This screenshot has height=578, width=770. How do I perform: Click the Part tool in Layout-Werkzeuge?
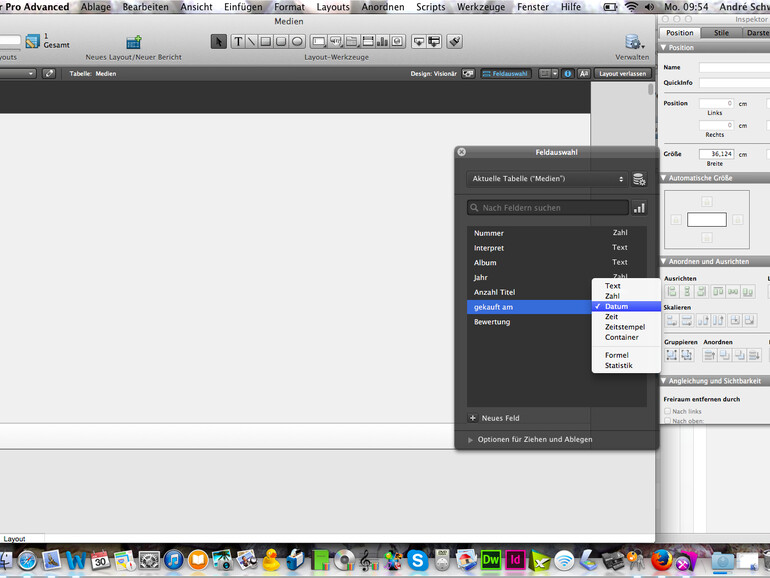pyautogui.click(x=434, y=42)
